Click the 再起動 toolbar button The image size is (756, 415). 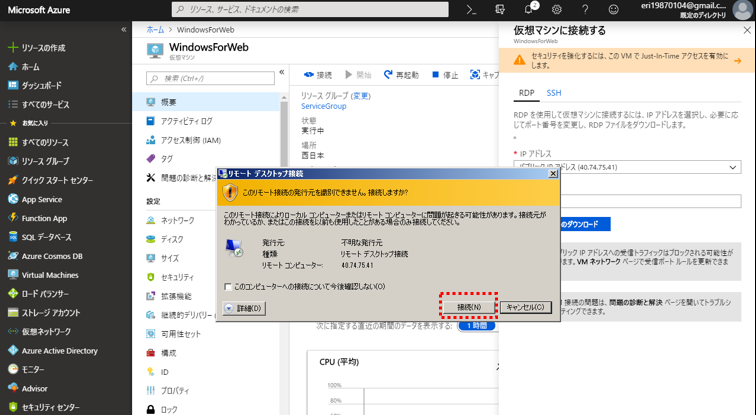click(x=401, y=75)
